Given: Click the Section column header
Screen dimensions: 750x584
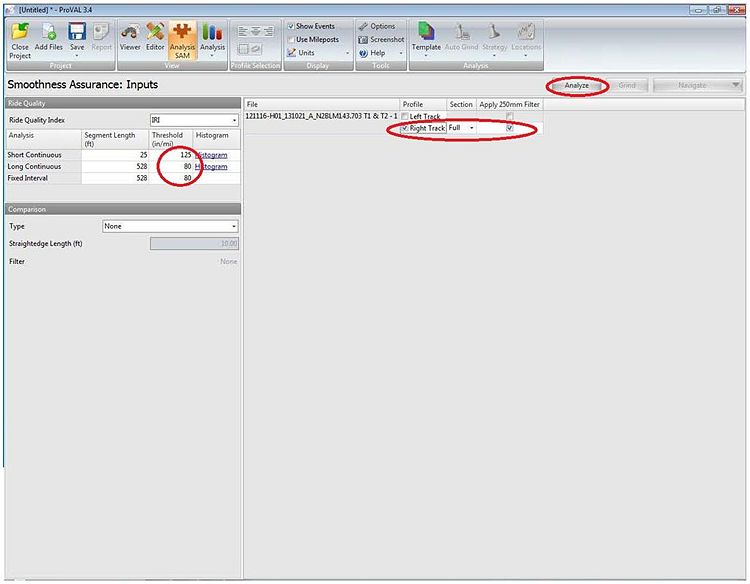Looking at the screenshot, I should [x=461, y=104].
